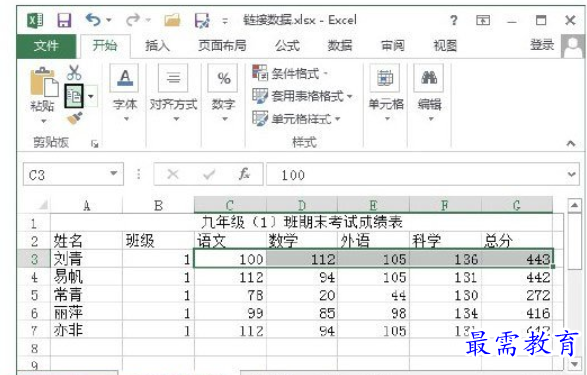Click the 登录 sign-in link
Viewport: 587px width, 375px height.
[542, 45]
